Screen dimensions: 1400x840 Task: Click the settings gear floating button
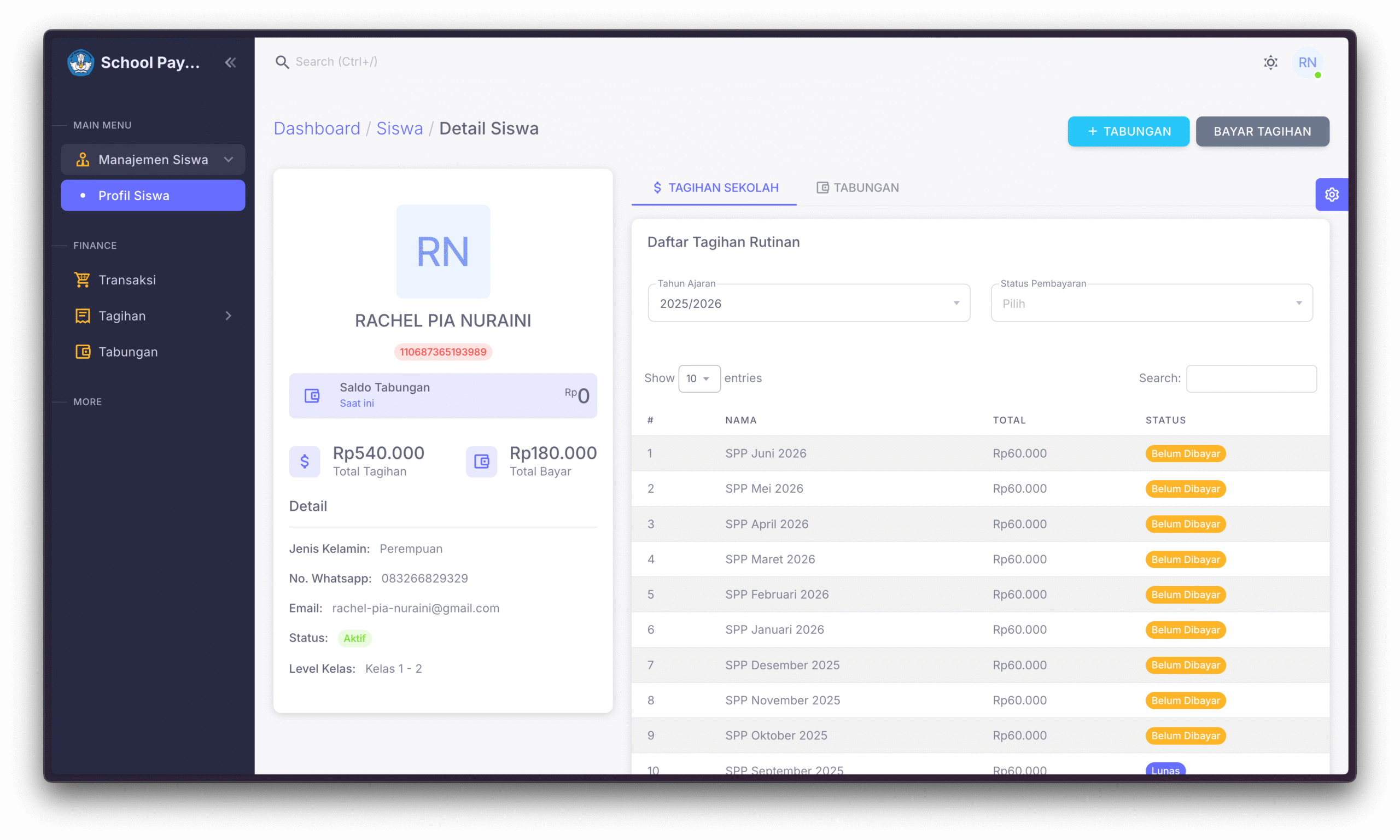(x=1331, y=195)
